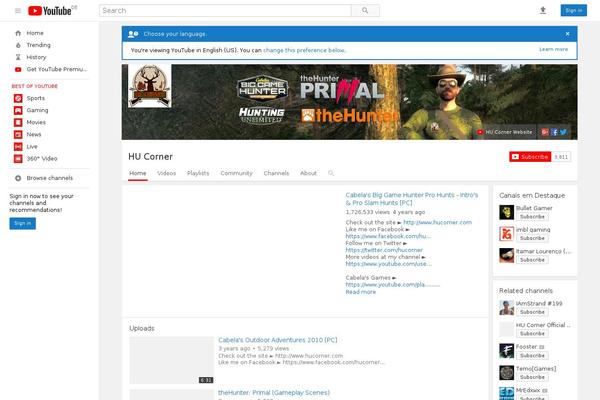Open the About tab
Image resolution: width=600 pixels, height=400 pixels.
[308, 173]
